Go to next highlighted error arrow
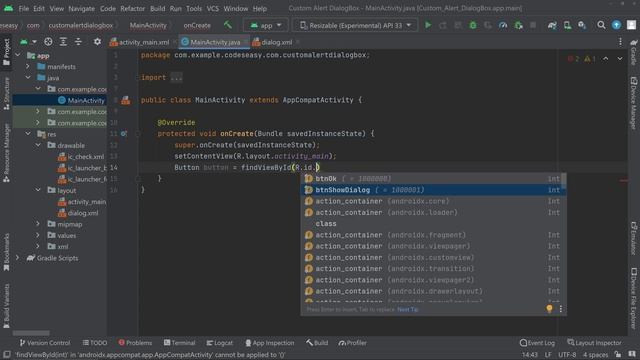 pyautogui.click(x=620, y=59)
